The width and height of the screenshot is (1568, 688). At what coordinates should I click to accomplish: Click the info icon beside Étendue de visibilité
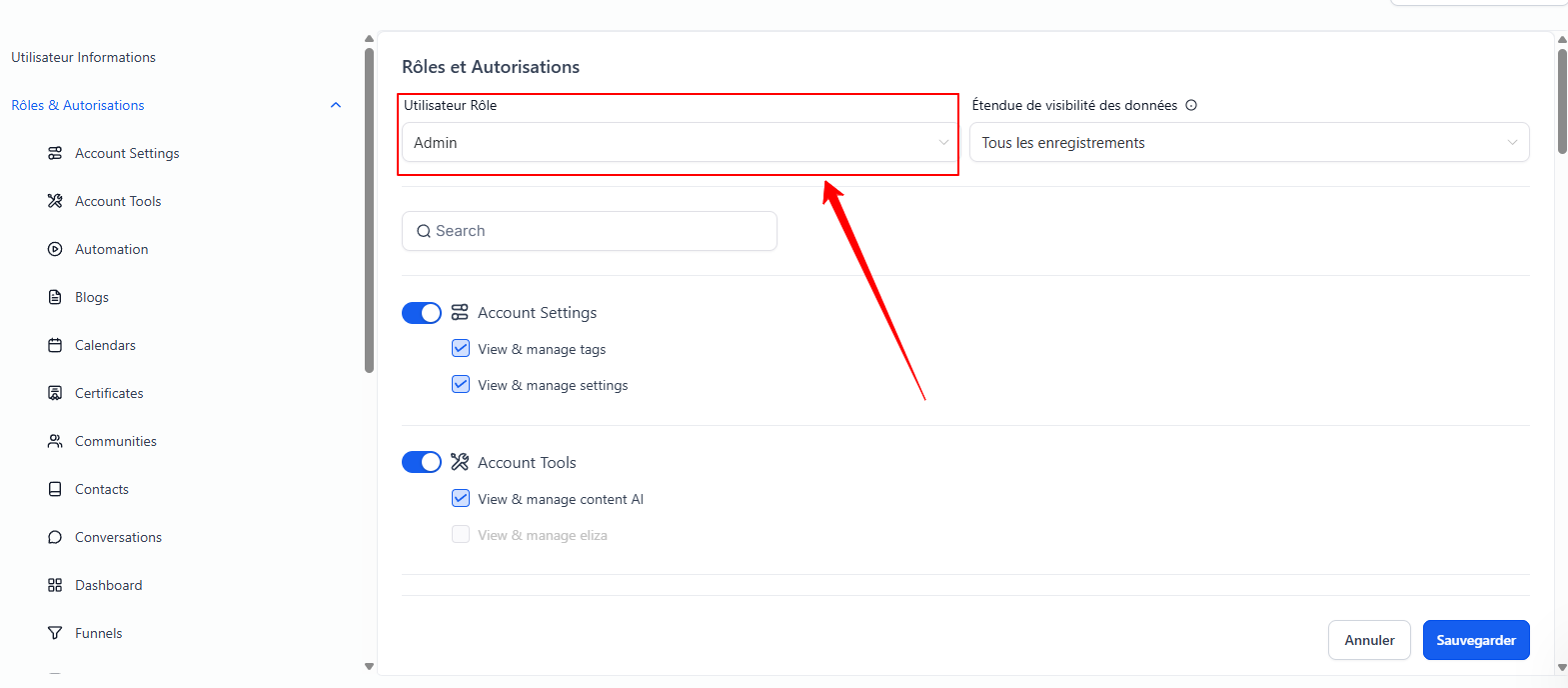pyautogui.click(x=1191, y=105)
